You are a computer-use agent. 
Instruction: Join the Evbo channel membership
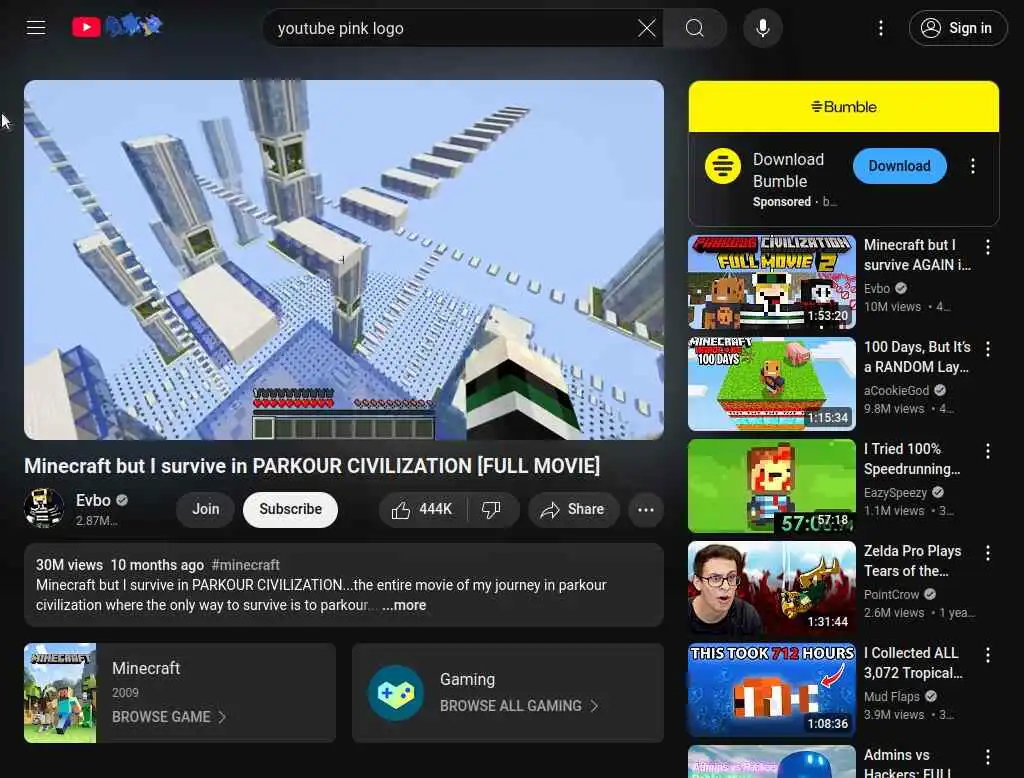[x=206, y=510]
